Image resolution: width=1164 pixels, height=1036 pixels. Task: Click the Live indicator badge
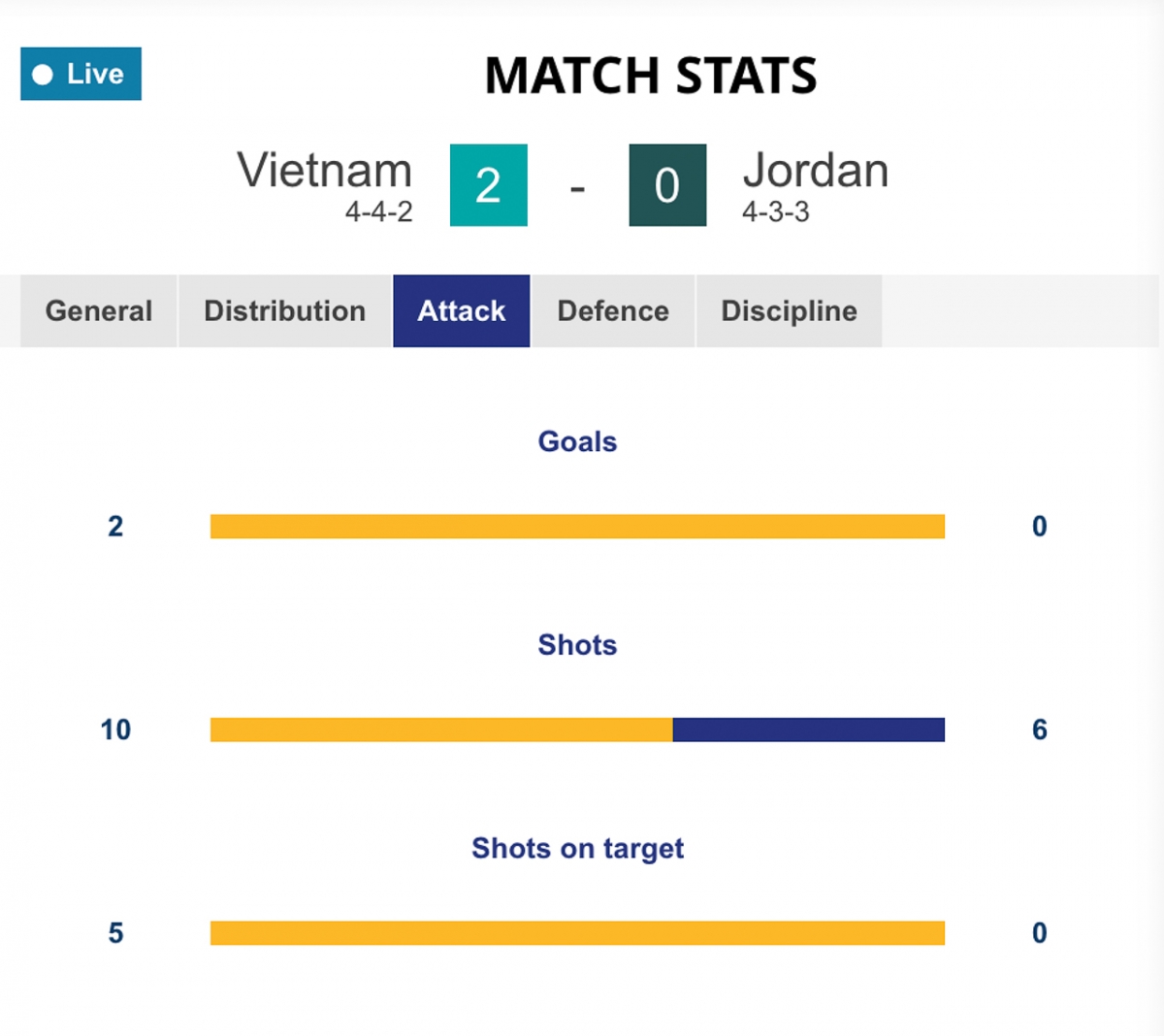81,74
